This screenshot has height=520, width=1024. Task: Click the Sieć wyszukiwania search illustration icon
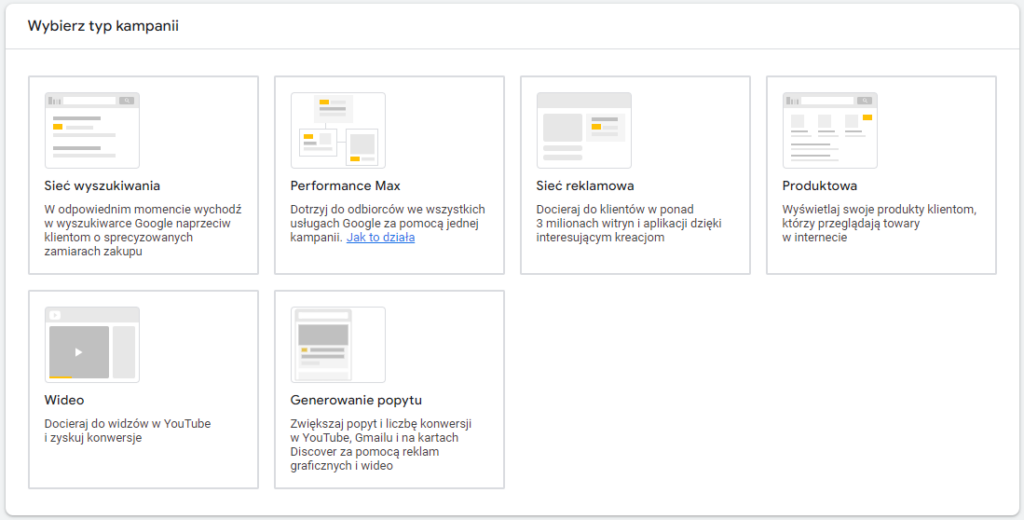(x=92, y=130)
